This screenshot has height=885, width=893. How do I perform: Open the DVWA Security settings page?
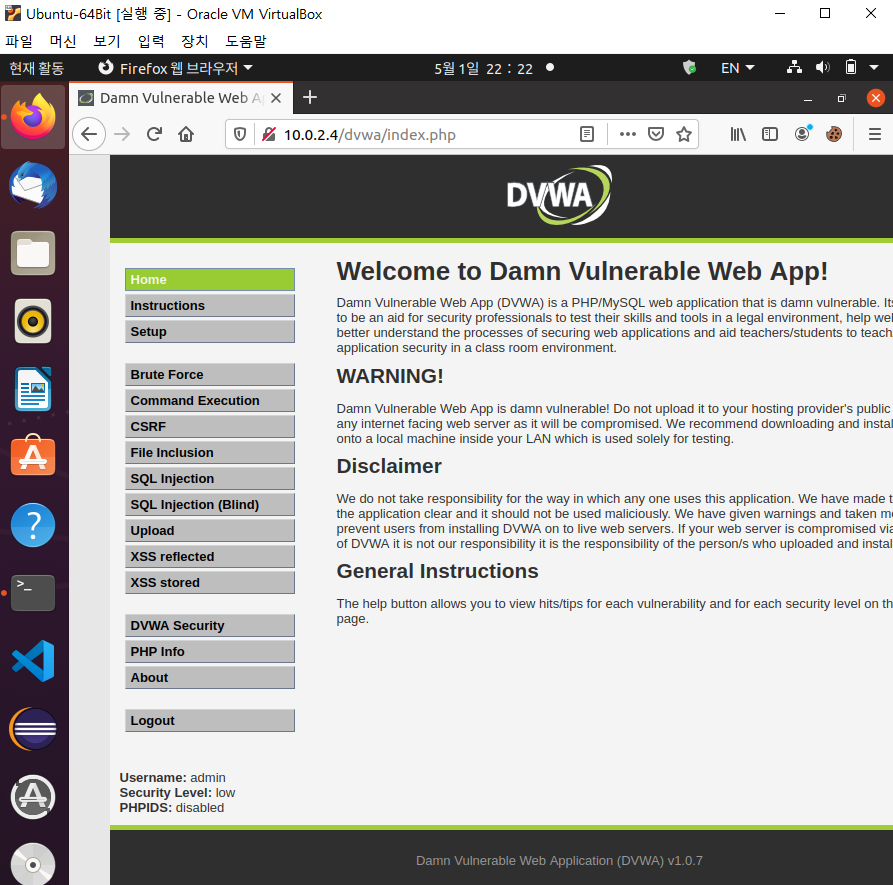coord(210,626)
